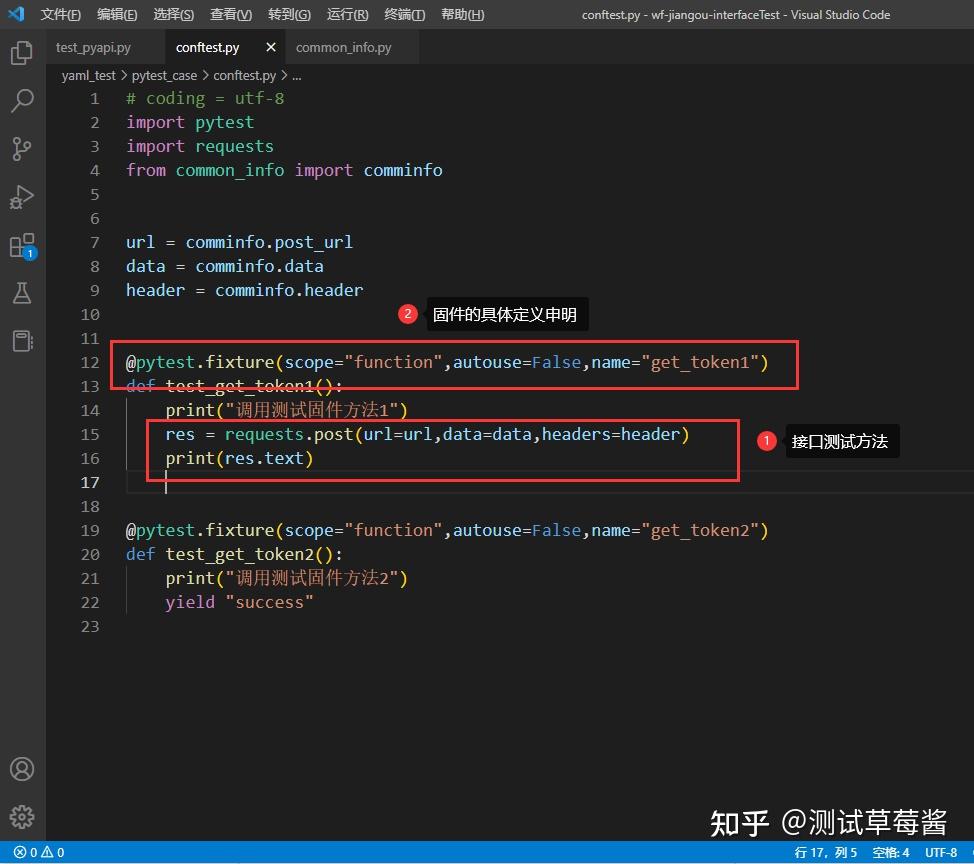Open the 查看(V) menu
This screenshot has height=864, width=974.
click(230, 14)
